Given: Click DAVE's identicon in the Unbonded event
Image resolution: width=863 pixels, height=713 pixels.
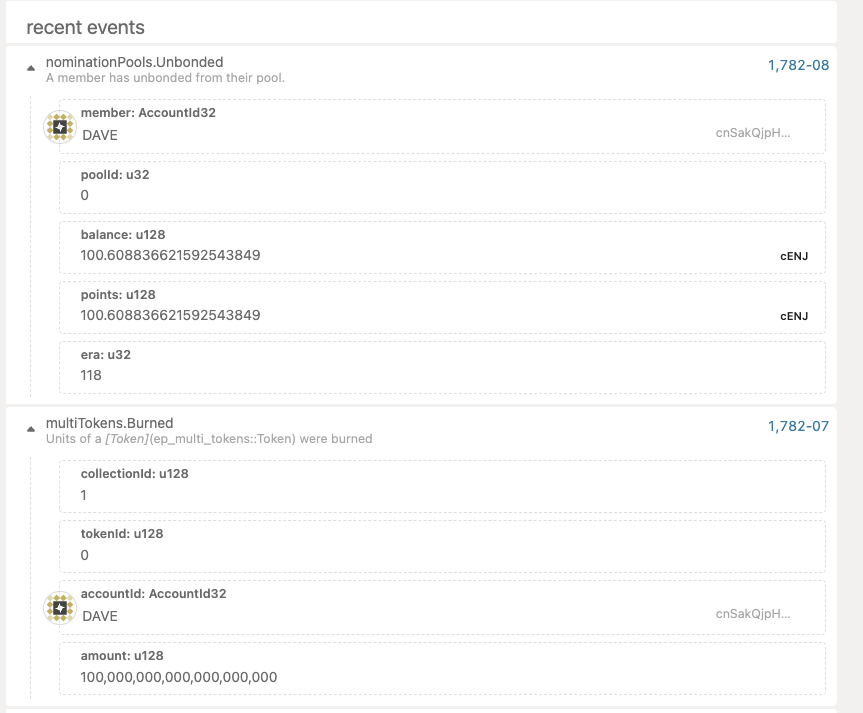Looking at the screenshot, I should [x=59, y=127].
